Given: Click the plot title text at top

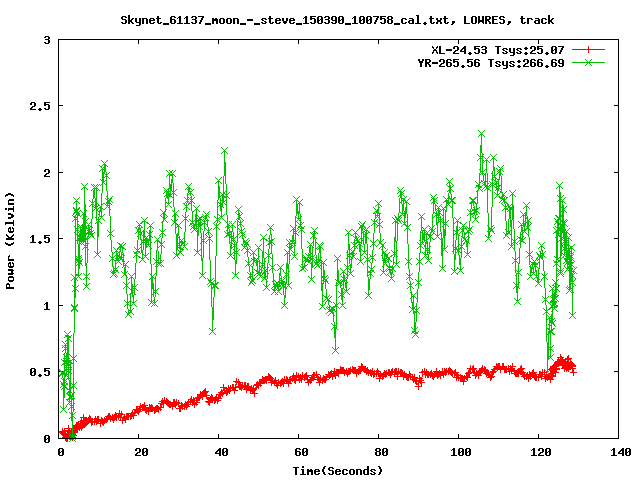Looking at the screenshot, I should coord(339,19).
